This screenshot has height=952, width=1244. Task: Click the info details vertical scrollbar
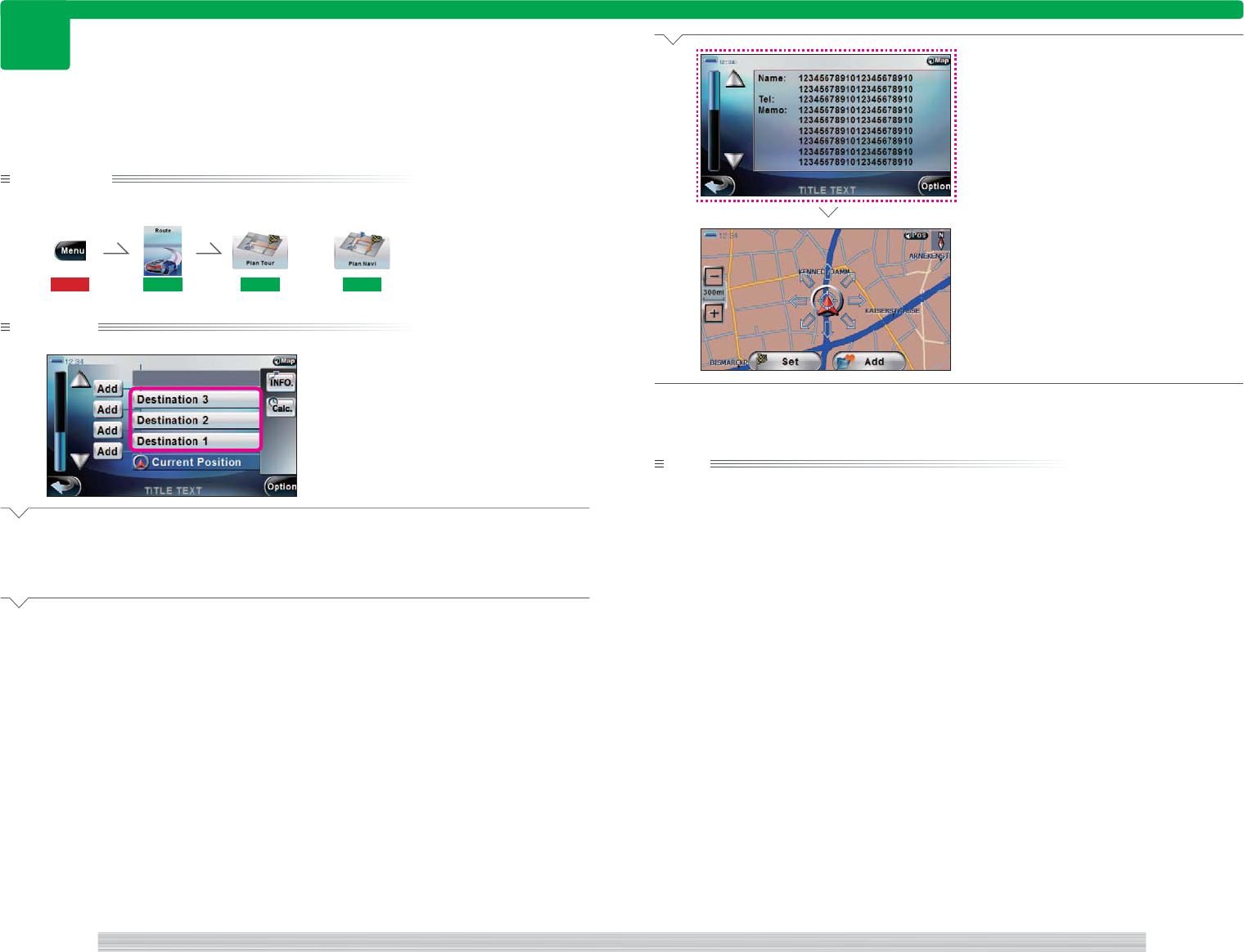(x=714, y=120)
